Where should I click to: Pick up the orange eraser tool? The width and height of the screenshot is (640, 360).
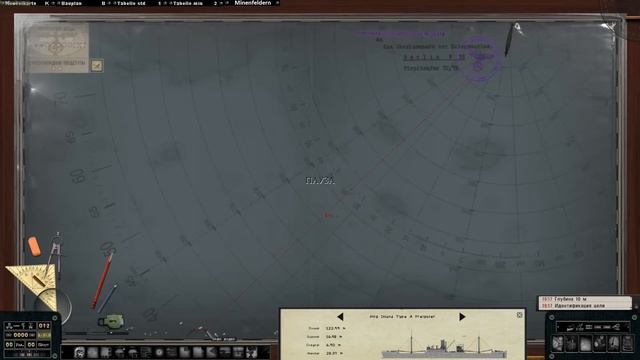[34, 246]
